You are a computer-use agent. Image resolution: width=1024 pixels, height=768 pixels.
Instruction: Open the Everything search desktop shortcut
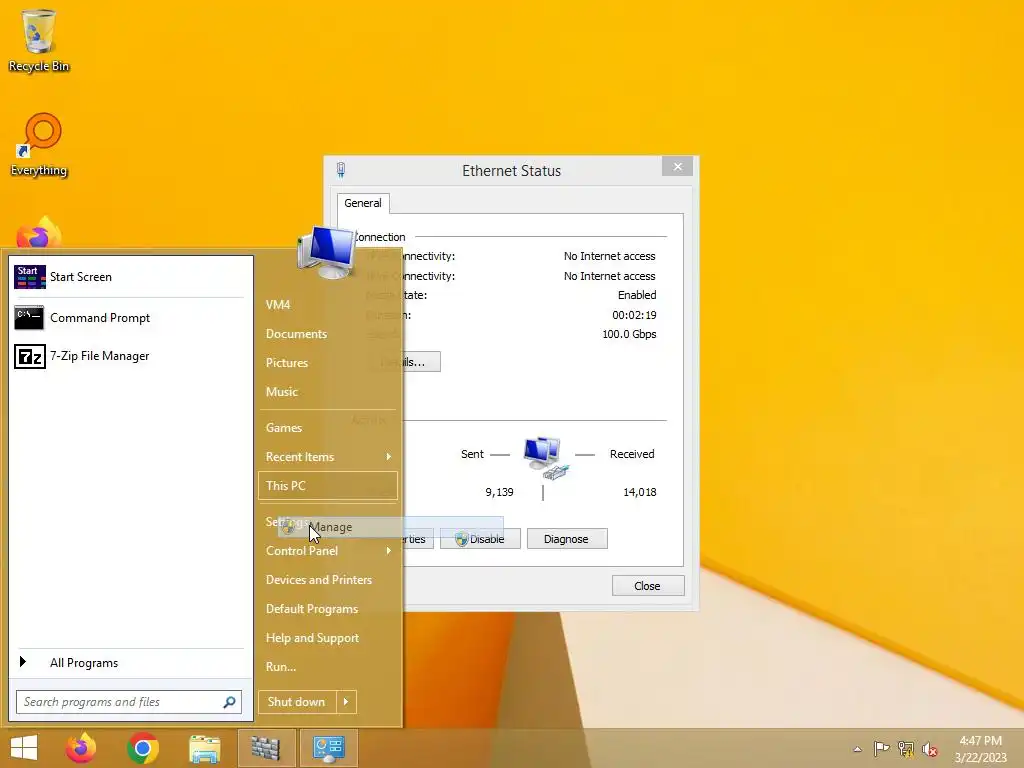pos(39,145)
